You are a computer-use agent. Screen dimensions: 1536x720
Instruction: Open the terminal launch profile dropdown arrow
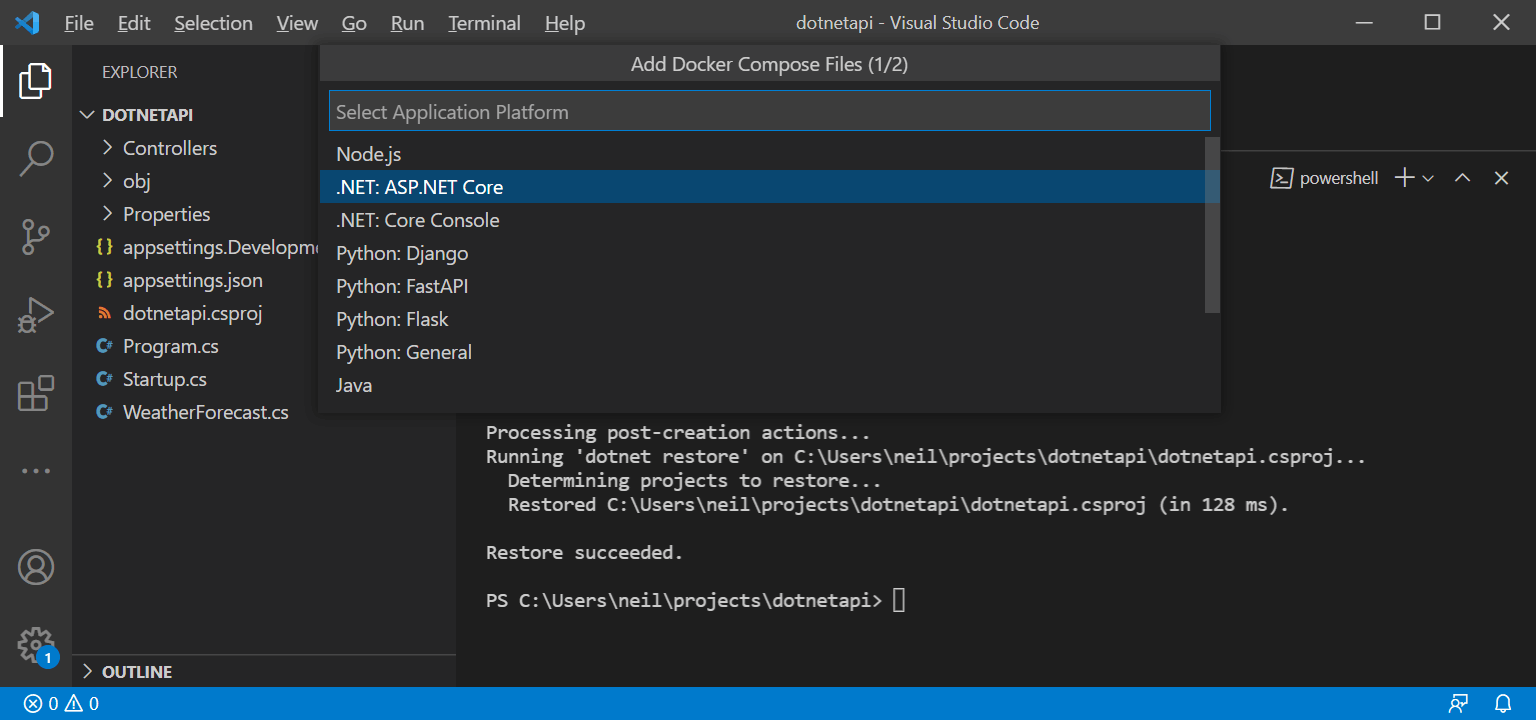[x=1428, y=178]
